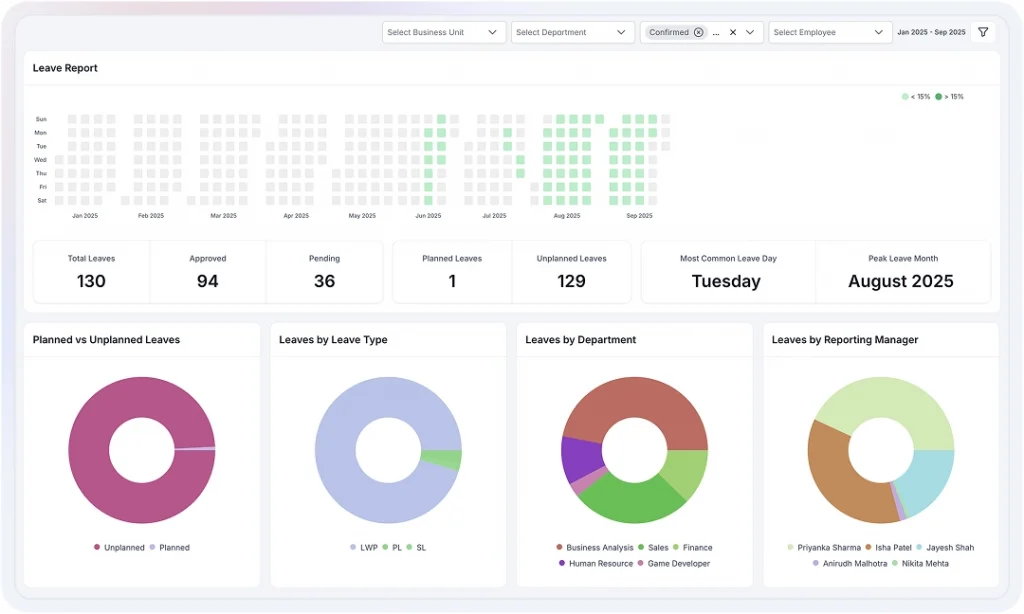Viewport: 1024px width, 614px height.
Task: Click the filter funnel icon
Action: coord(983,32)
